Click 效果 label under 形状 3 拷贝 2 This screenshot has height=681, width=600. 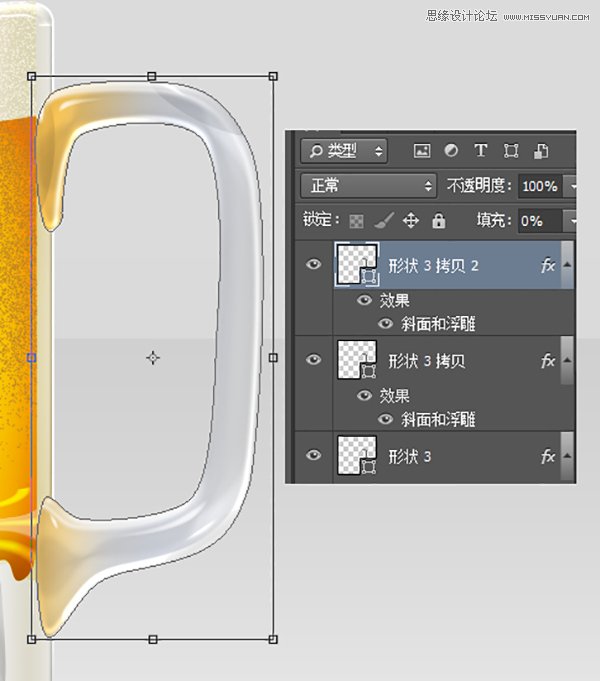click(x=394, y=301)
